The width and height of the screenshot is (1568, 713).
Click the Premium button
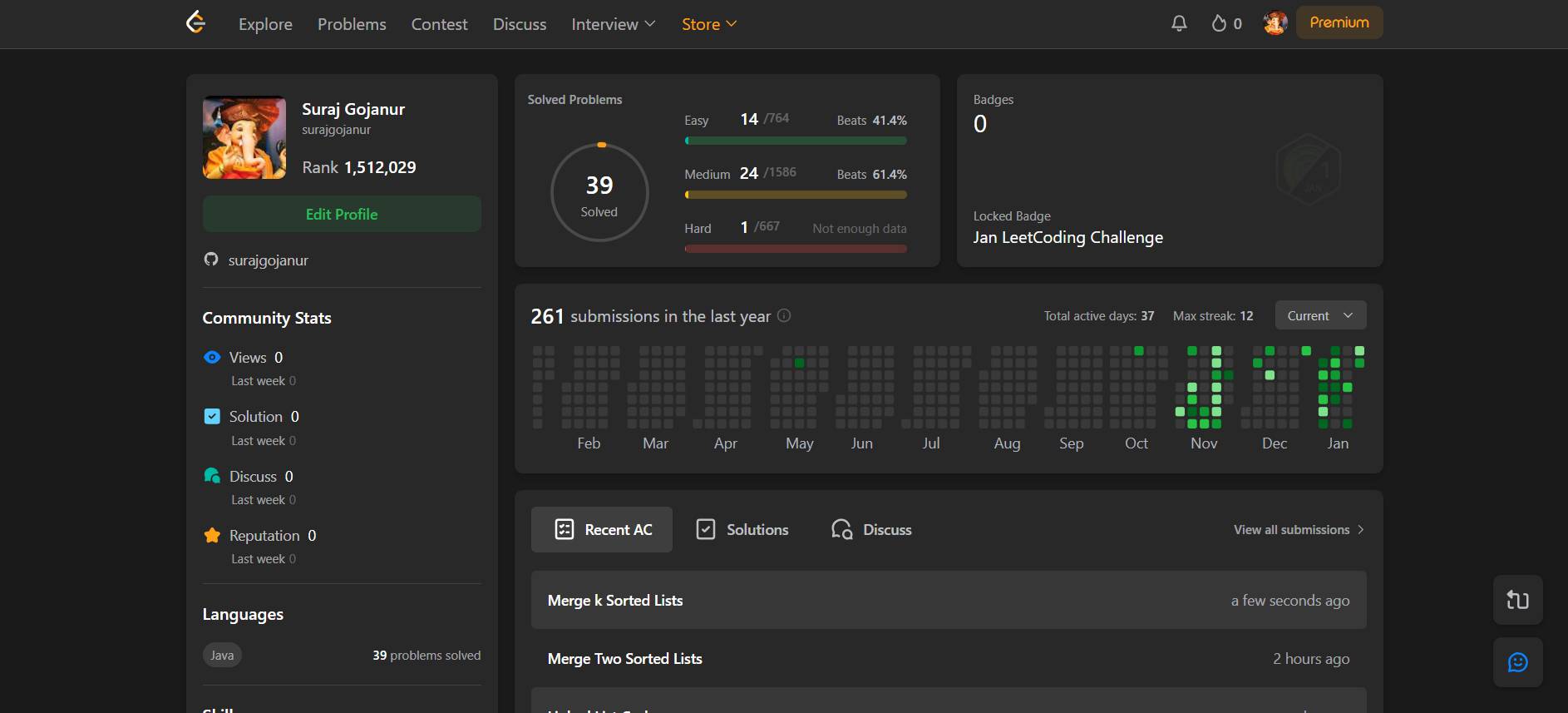(1339, 22)
